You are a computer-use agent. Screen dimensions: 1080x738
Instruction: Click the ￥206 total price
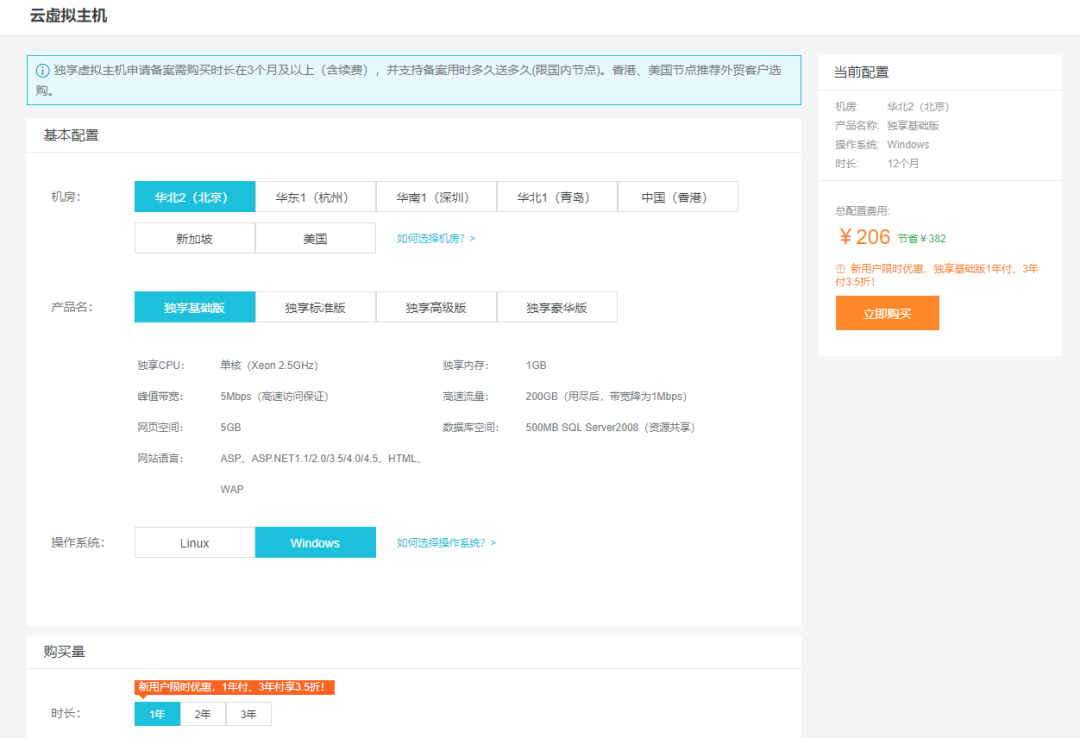pyautogui.click(x=864, y=237)
